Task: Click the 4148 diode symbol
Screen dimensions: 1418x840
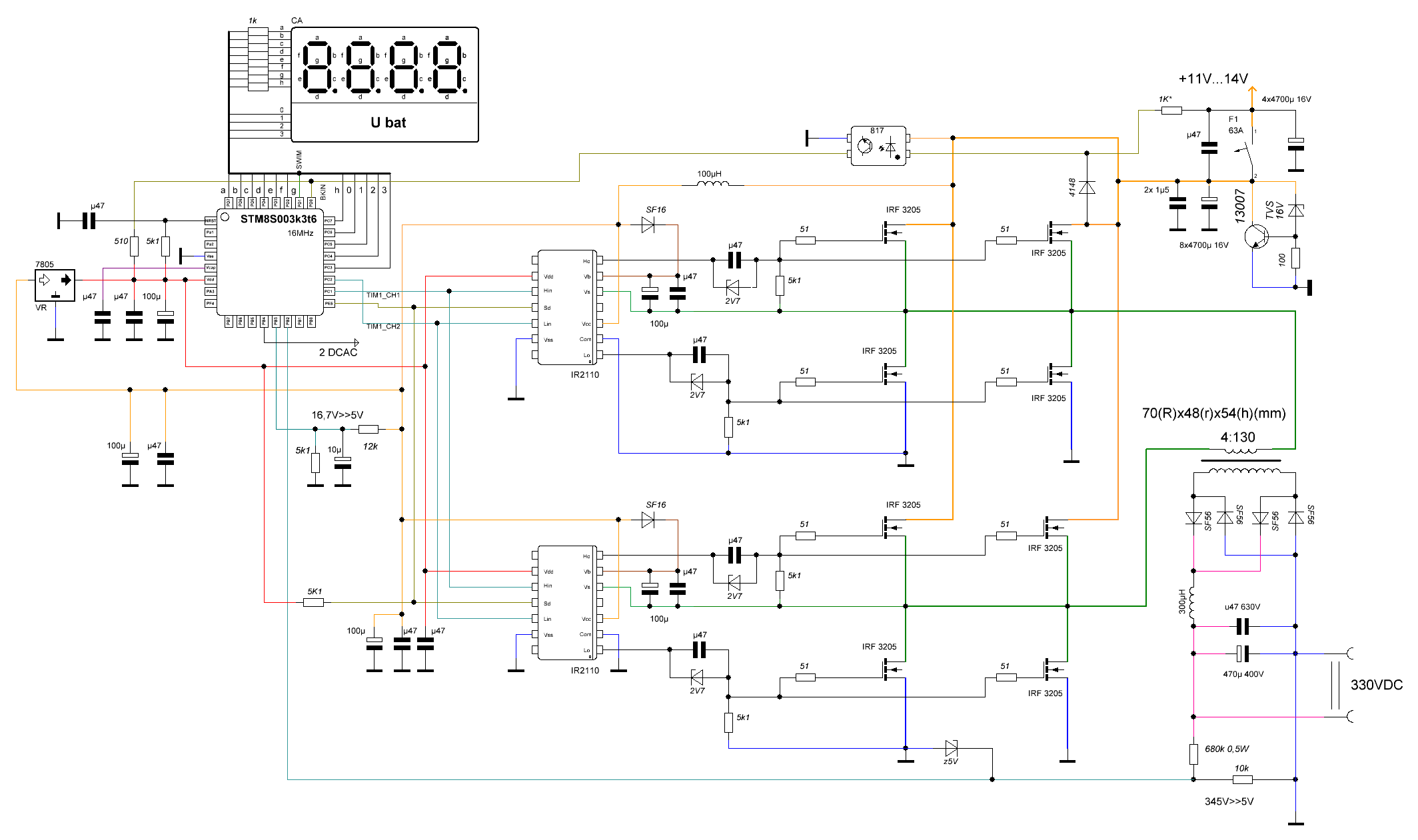Action: click(1087, 189)
